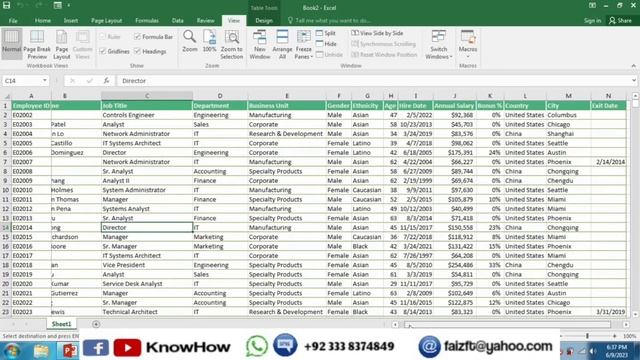Toggle the Gridlines checkbox

[x=103, y=51]
